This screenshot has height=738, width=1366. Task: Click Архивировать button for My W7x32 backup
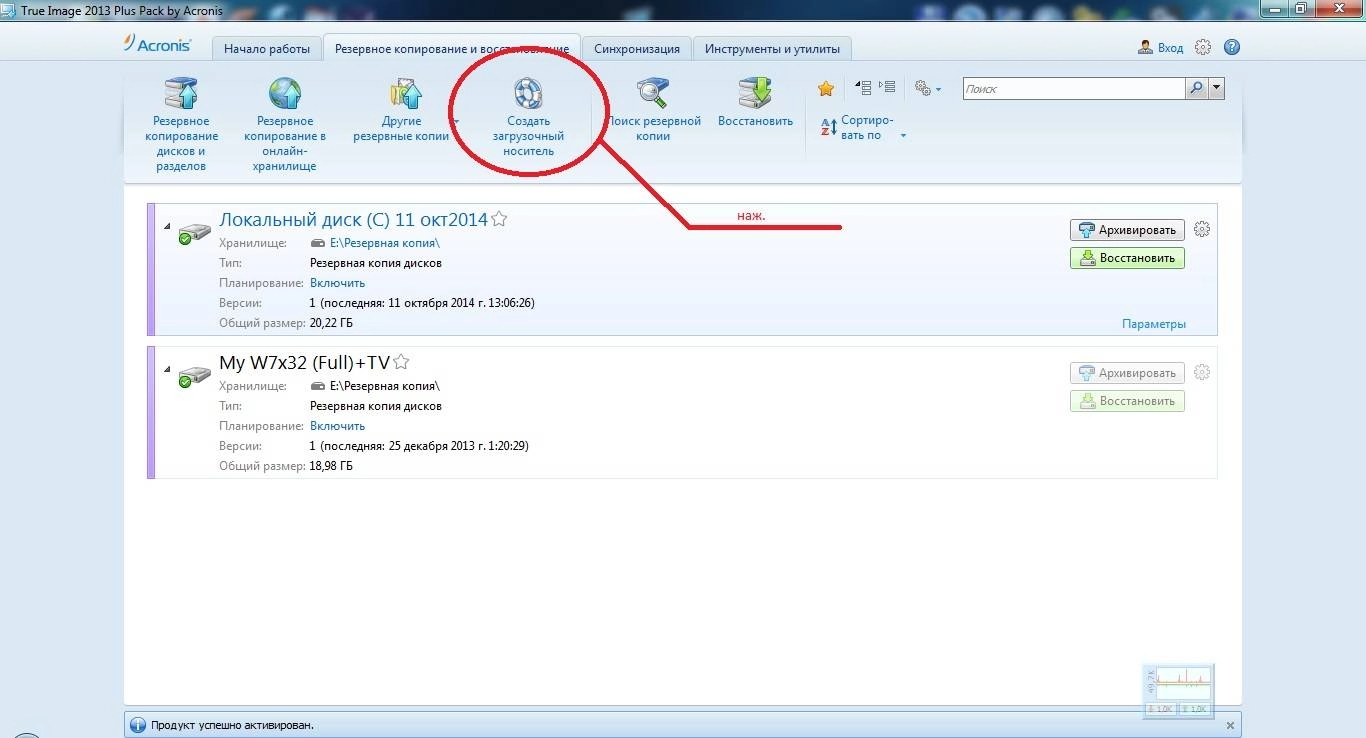1127,373
